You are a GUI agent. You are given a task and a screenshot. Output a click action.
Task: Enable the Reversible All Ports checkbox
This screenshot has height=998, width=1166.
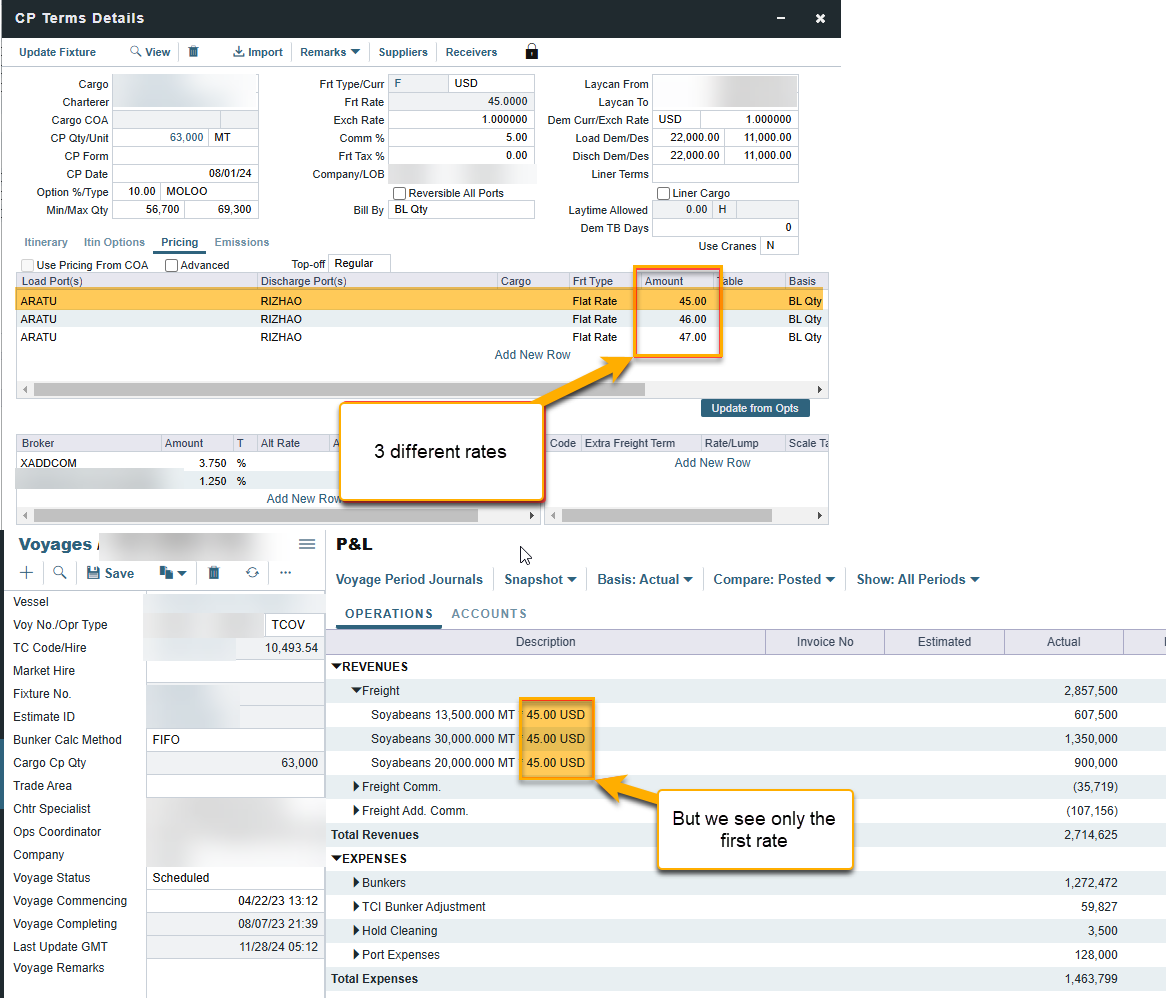click(x=400, y=193)
